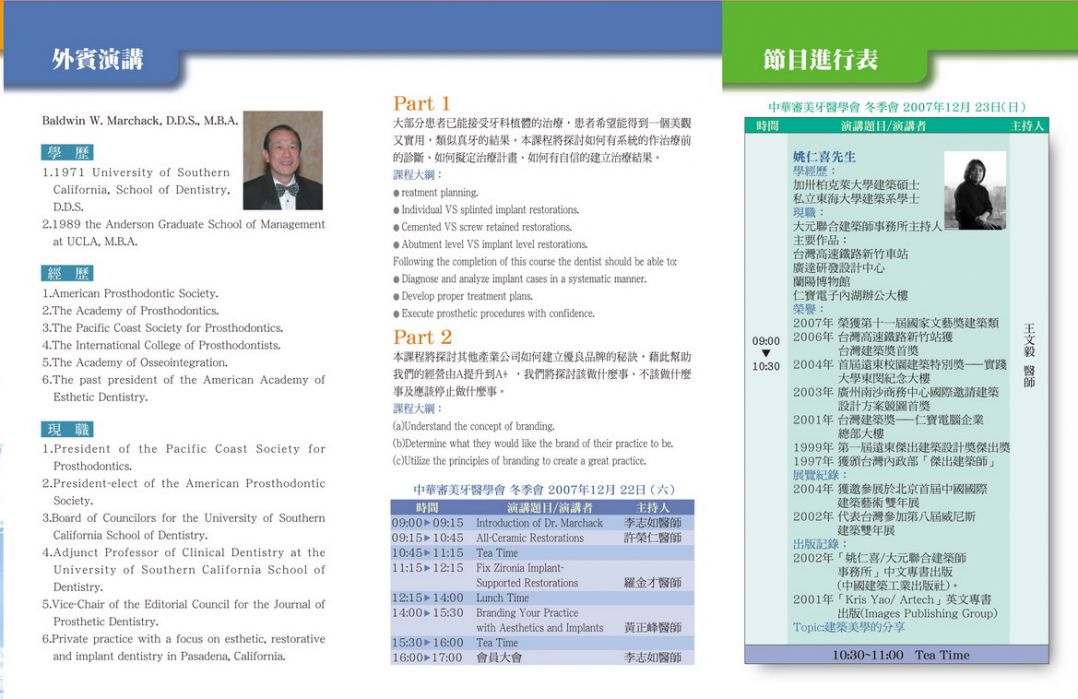The height and width of the screenshot is (699, 1078).
Task: Select the green 節目進行表 header banner
Action: coord(820,59)
